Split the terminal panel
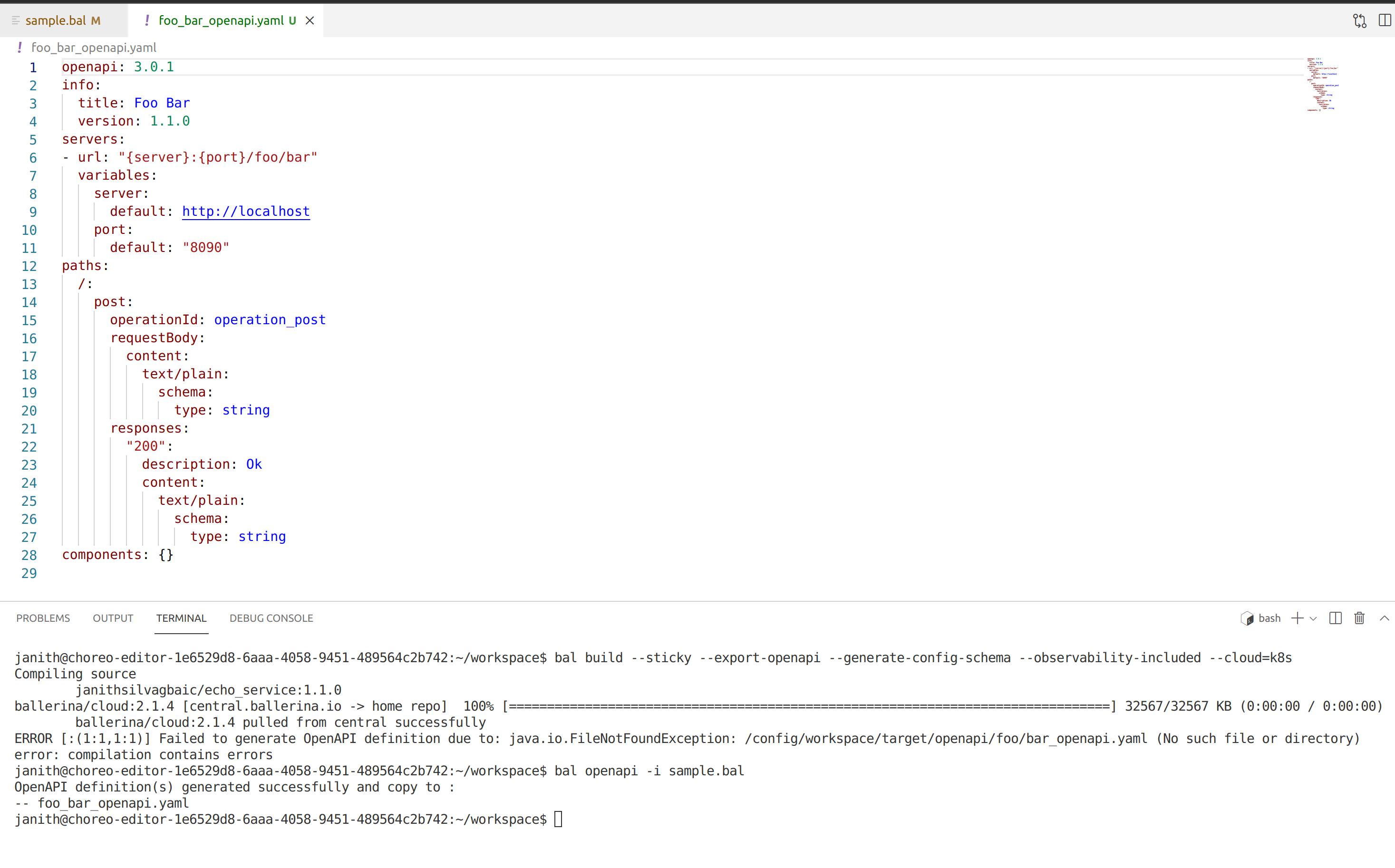 (1335, 618)
